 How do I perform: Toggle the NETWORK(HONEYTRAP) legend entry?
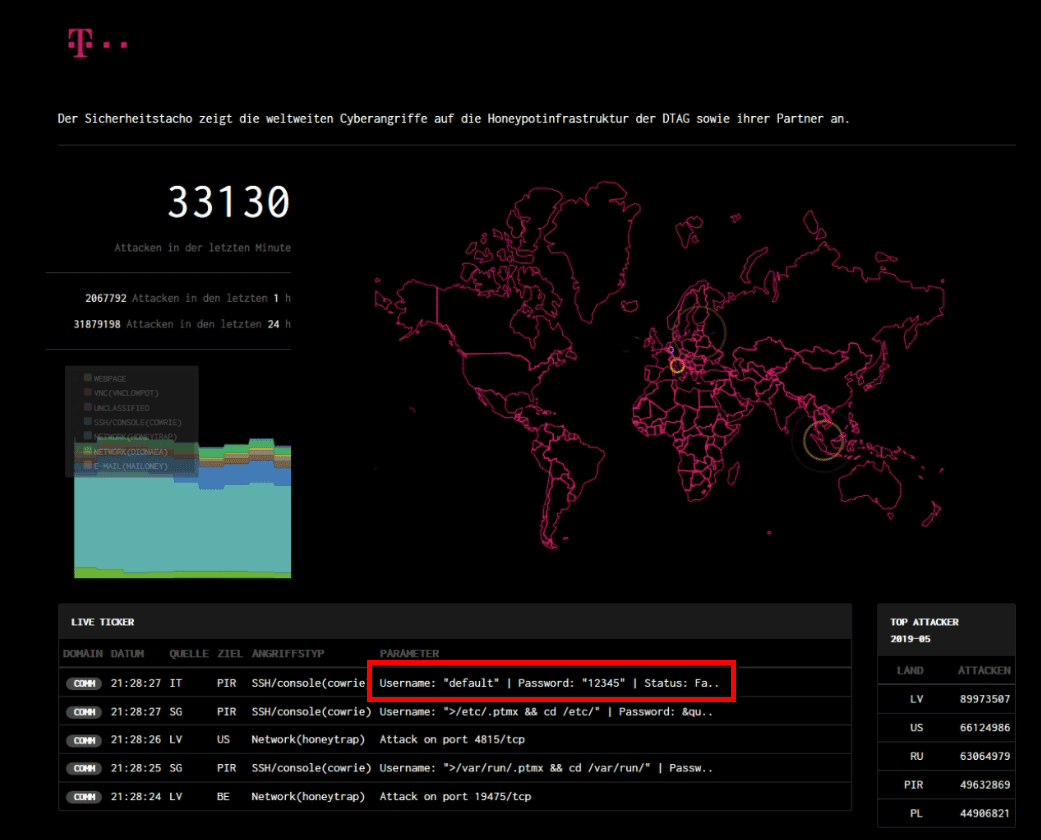click(x=131, y=437)
